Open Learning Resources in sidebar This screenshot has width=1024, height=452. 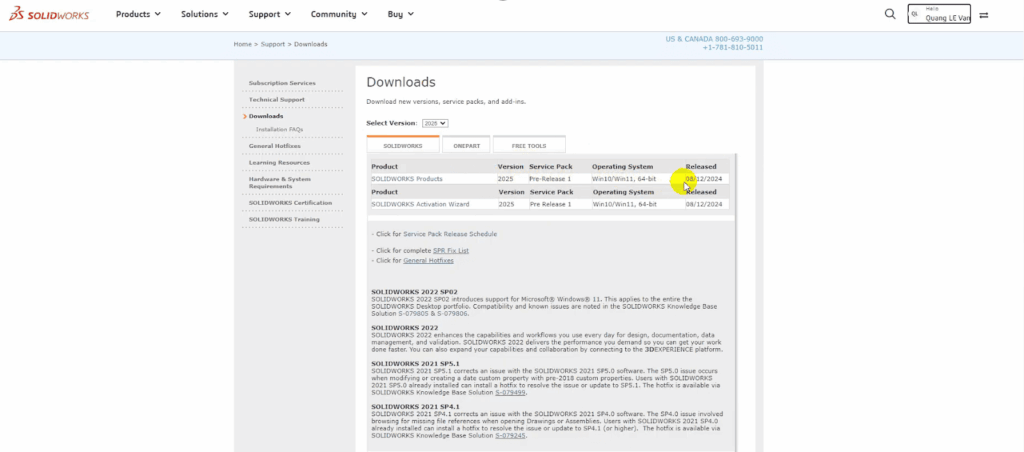click(280, 162)
